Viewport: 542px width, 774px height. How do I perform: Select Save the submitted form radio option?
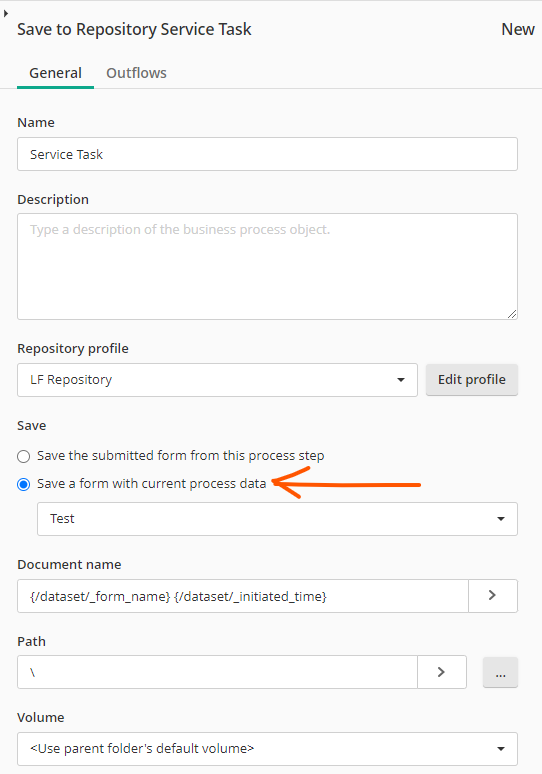[24, 456]
